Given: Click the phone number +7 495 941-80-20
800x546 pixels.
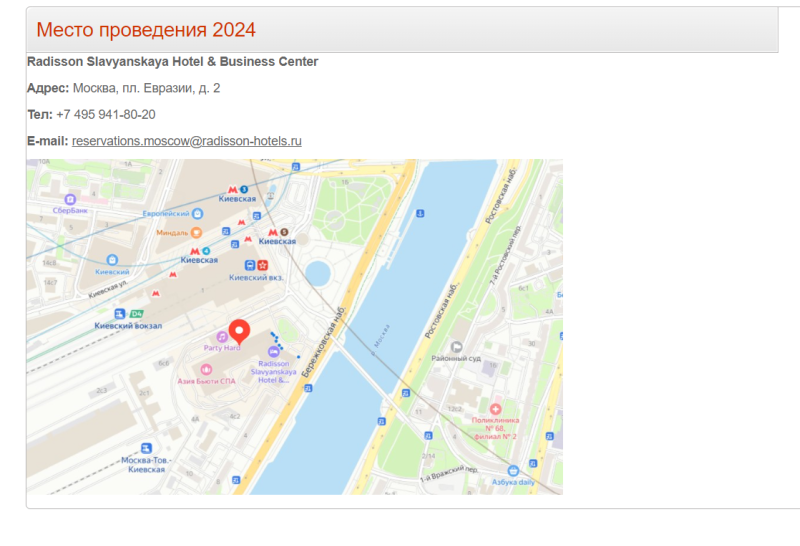Looking at the screenshot, I should (106, 114).
